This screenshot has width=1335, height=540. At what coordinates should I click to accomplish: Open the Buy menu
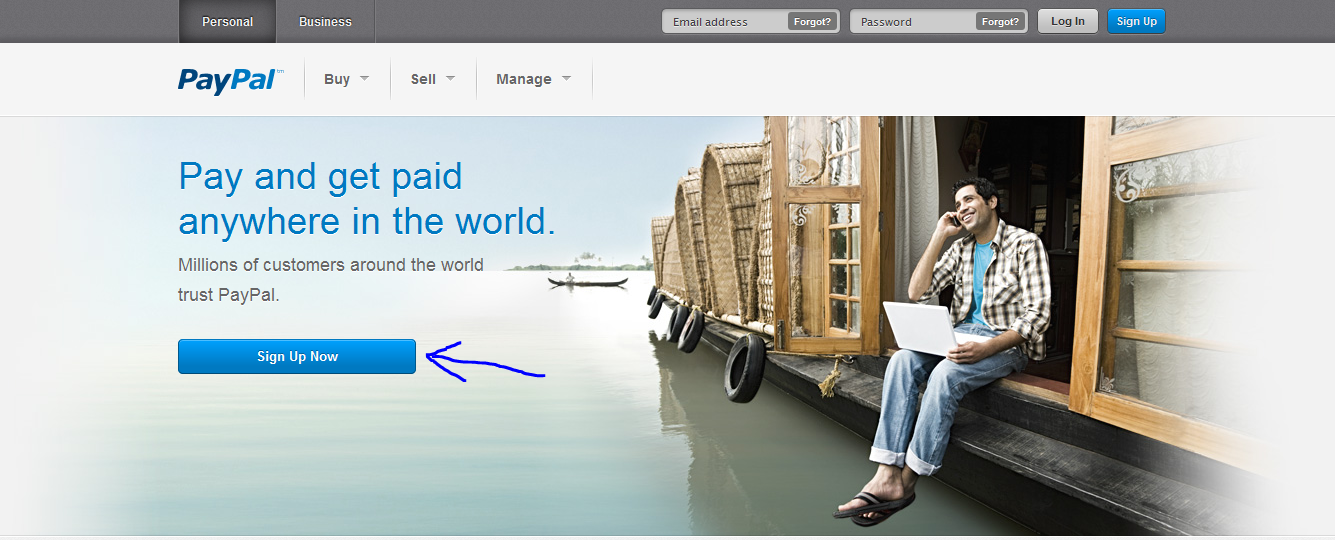[337, 79]
